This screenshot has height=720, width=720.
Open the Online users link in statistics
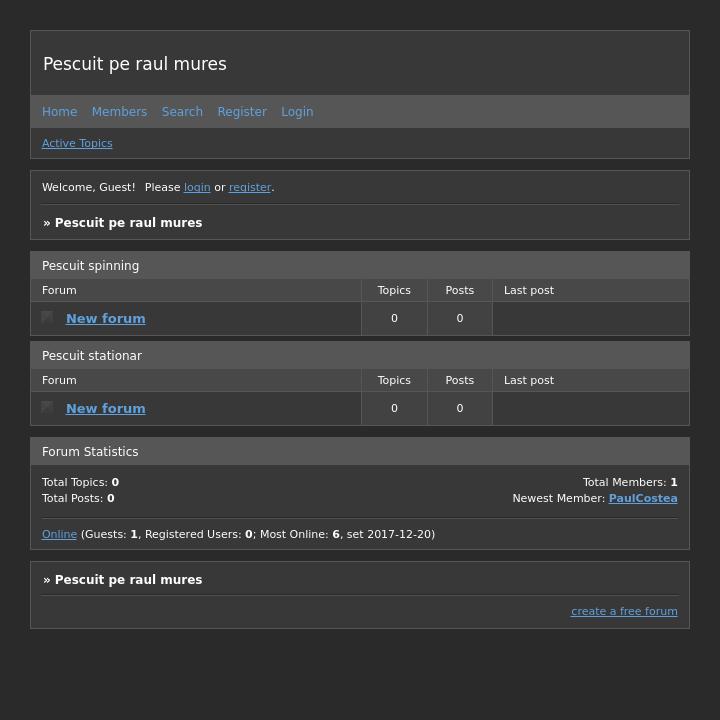tap(59, 535)
